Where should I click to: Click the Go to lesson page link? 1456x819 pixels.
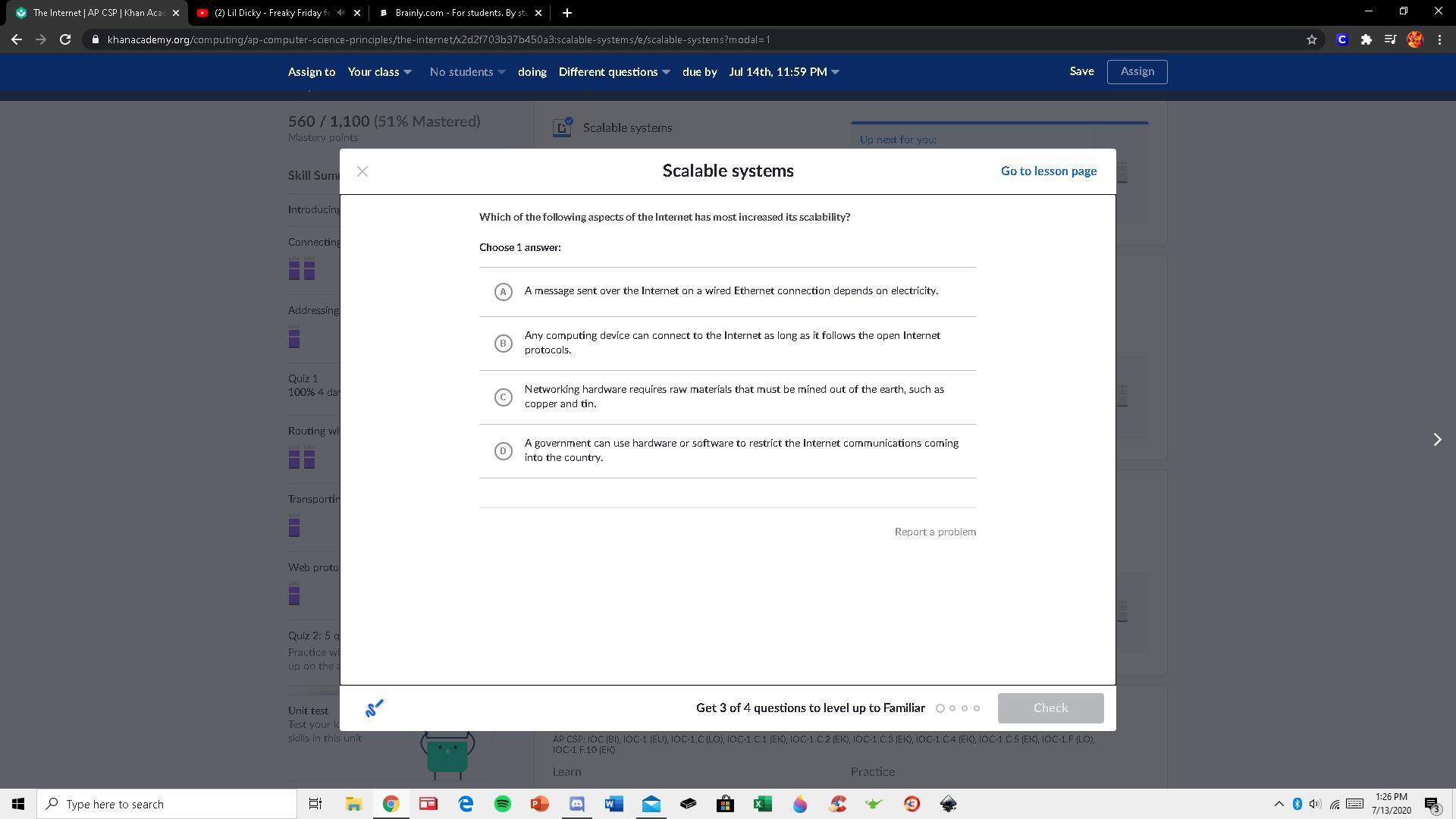click(x=1048, y=171)
